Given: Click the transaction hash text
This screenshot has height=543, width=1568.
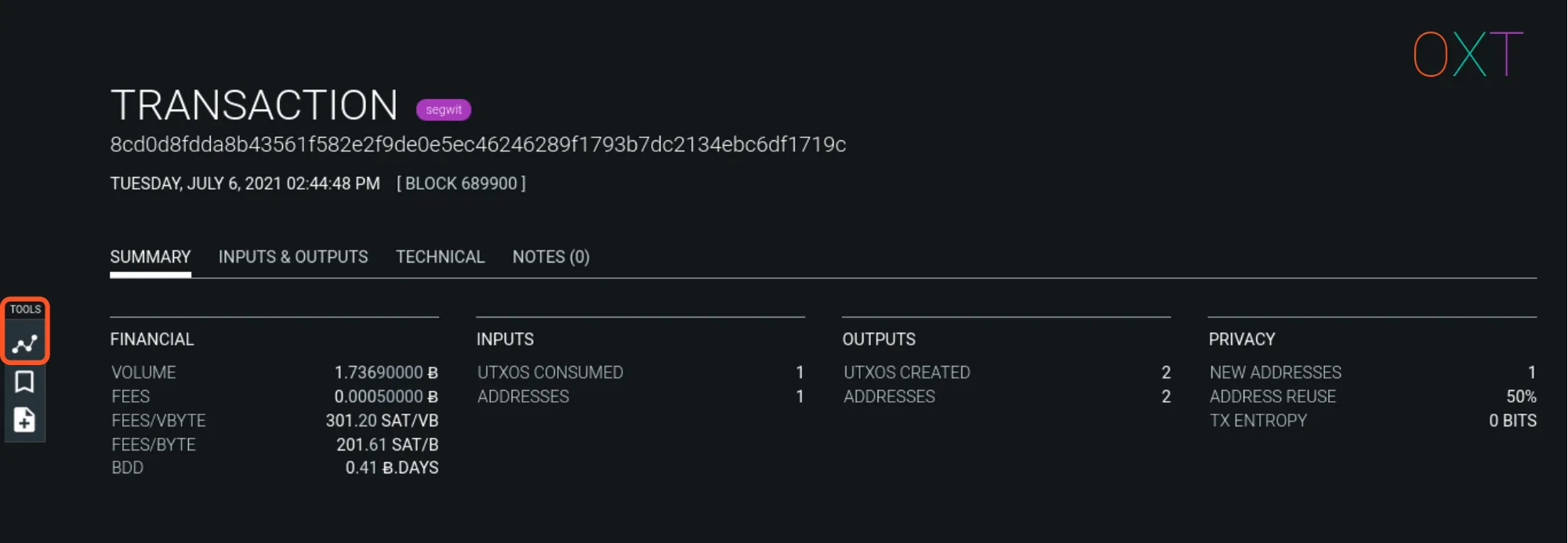Looking at the screenshot, I should [477, 145].
